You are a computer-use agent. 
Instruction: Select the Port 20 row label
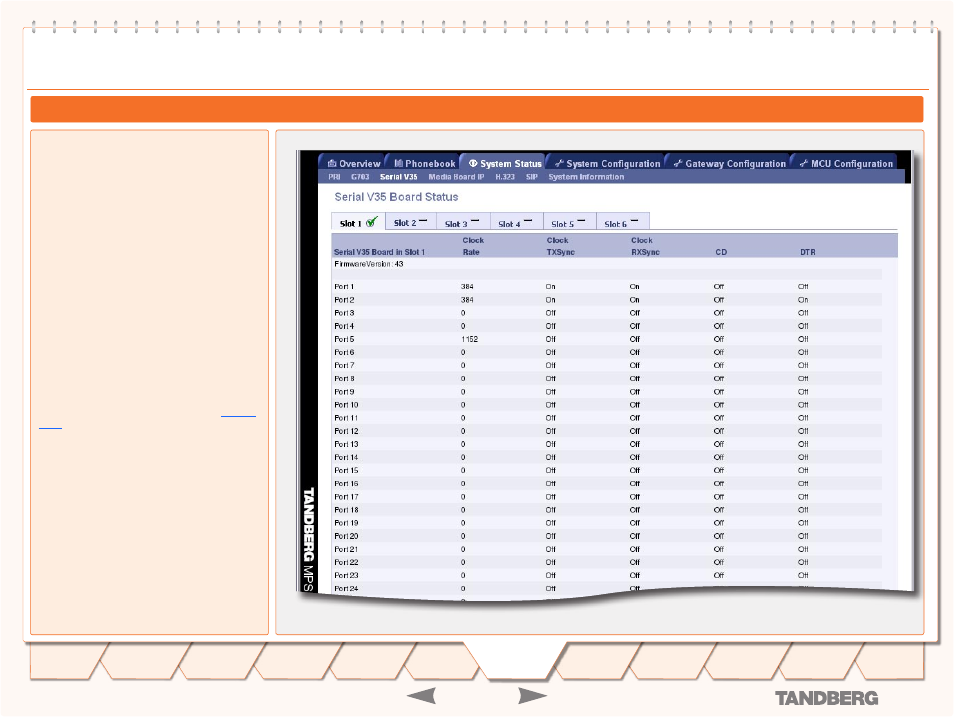(x=346, y=536)
